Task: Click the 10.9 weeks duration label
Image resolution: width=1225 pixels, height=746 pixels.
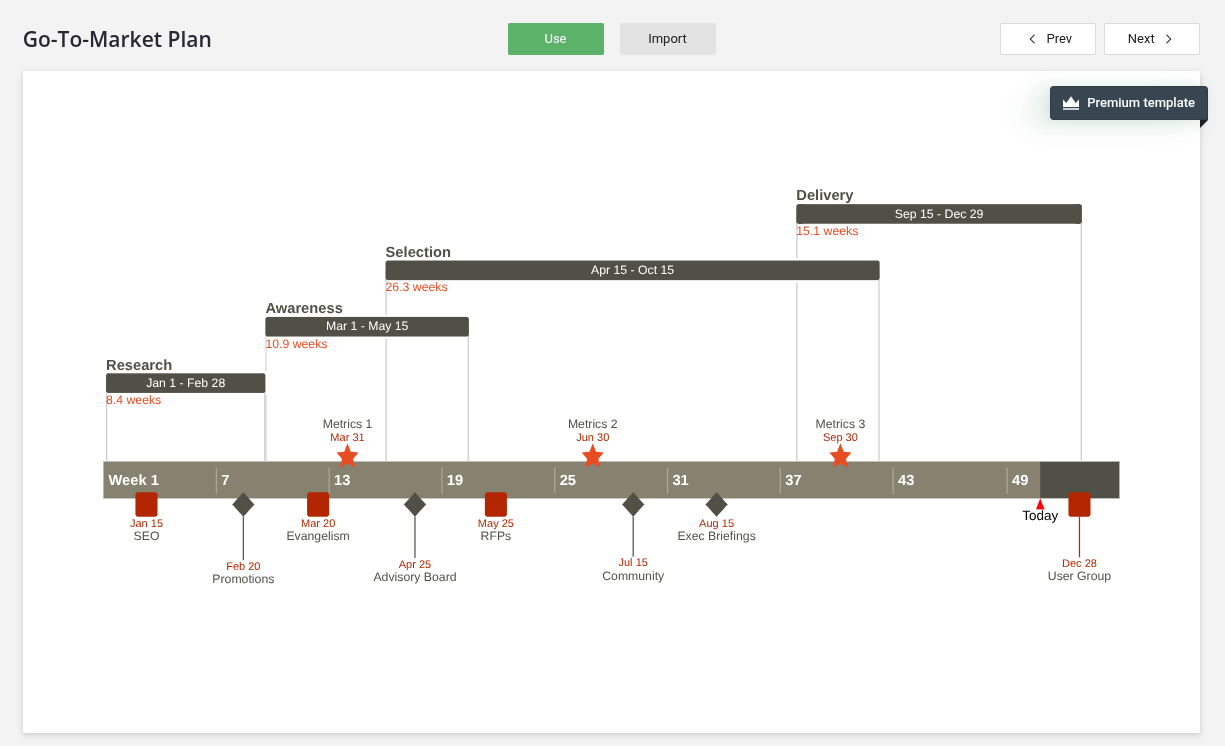Action: [x=296, y=344]
